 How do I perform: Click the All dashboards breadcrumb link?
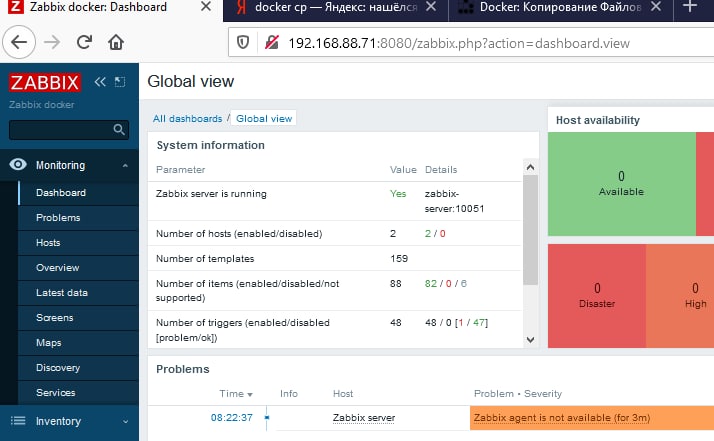pos(187,118)
